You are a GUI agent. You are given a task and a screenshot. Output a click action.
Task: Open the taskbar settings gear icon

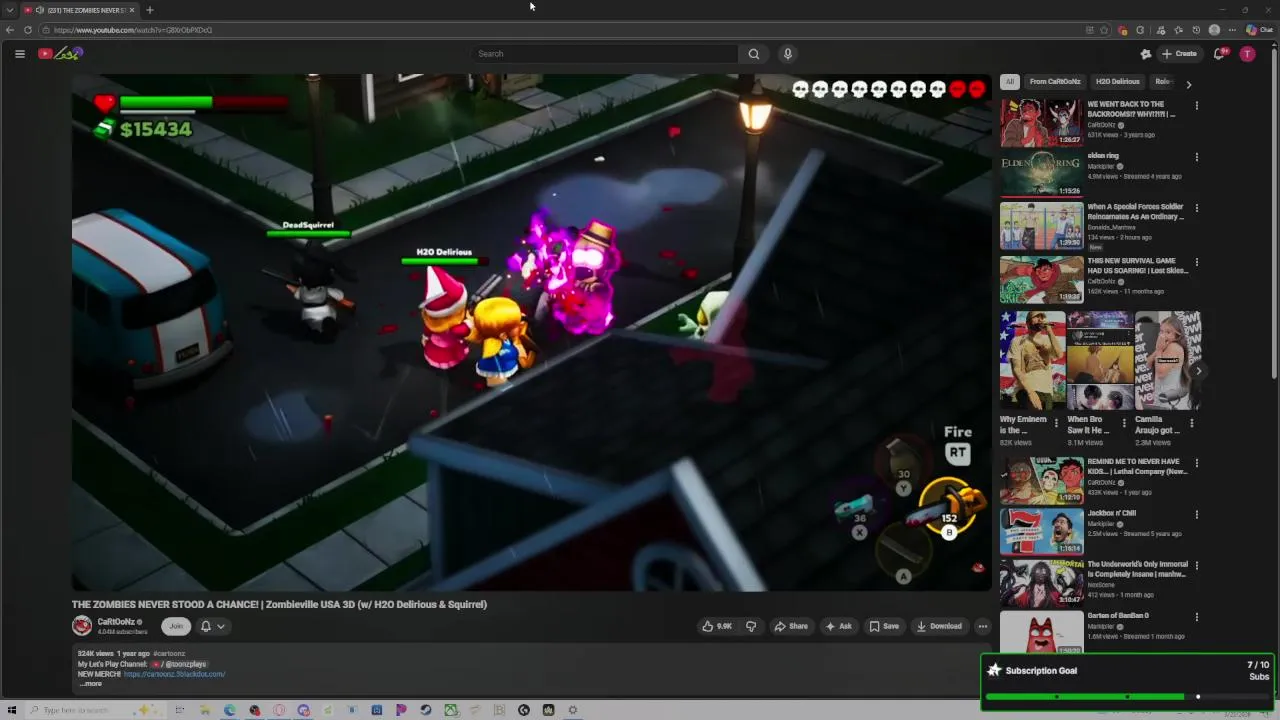coord(573,710)
